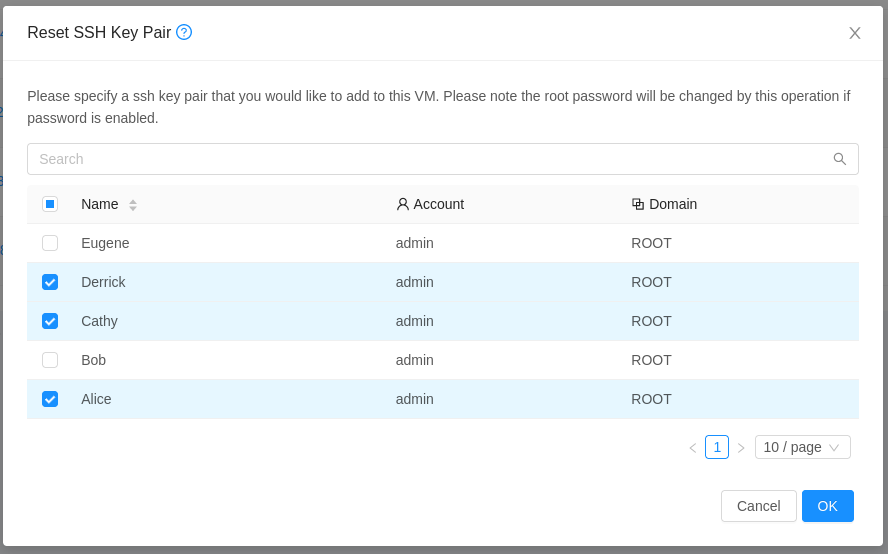This screenshot has height=554, width=888.
Task: Toggle the select-all header checkbox
Action: click(50, 204)
